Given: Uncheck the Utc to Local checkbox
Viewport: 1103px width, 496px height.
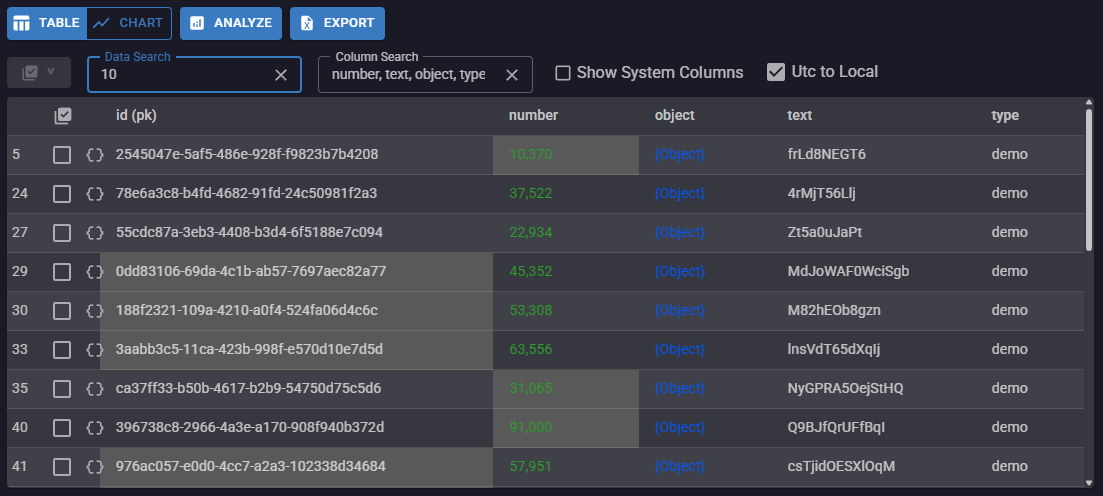Looking at the screenshot, I should click(775, 72).
